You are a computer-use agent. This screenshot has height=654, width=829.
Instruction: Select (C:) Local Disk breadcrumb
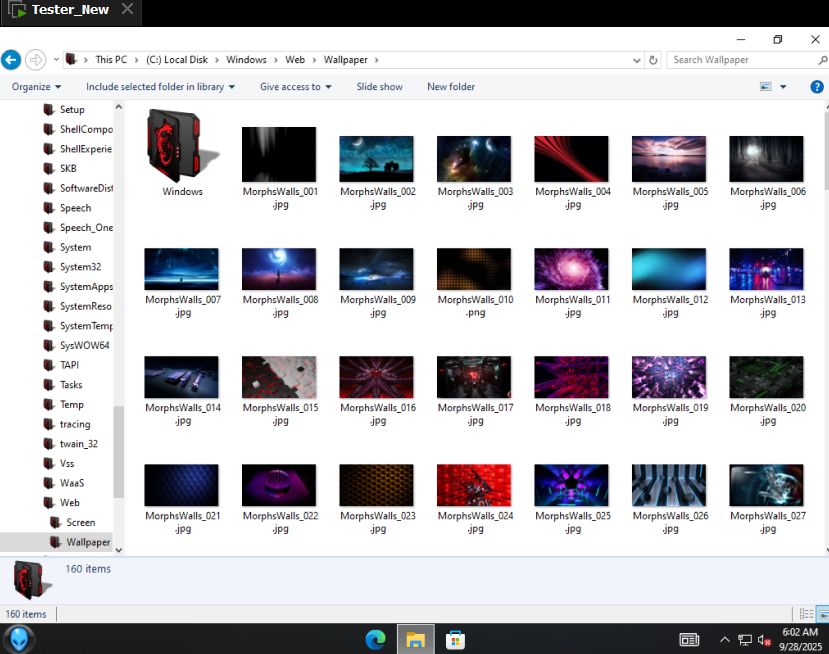(177, 60)
